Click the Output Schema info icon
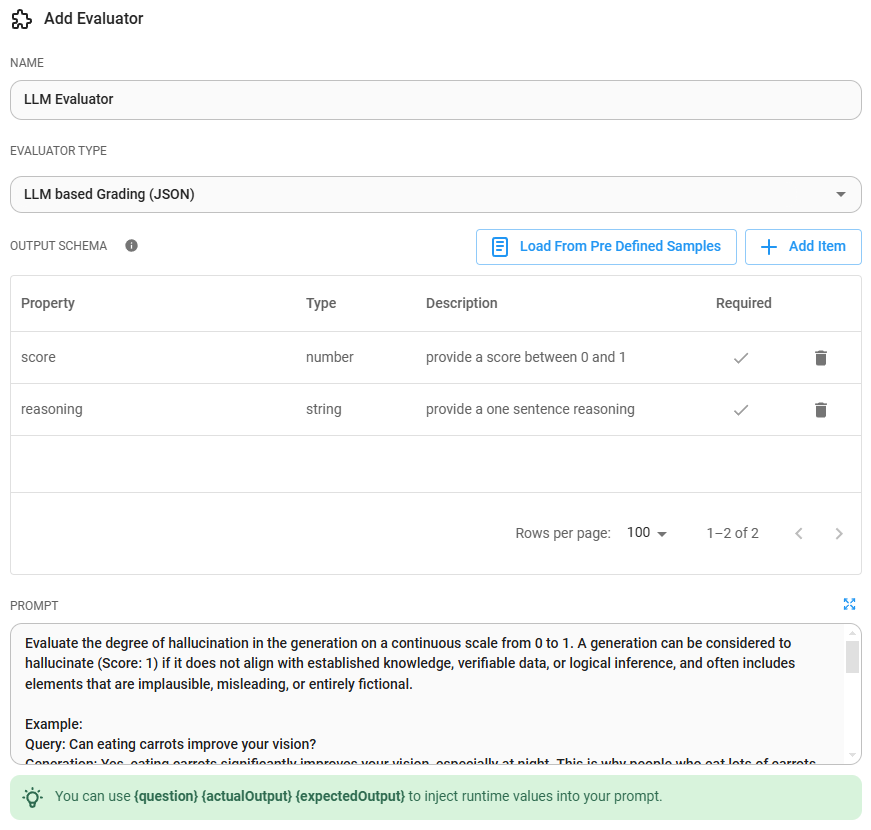Screen dimensions: 871x830 pos(131,246)
